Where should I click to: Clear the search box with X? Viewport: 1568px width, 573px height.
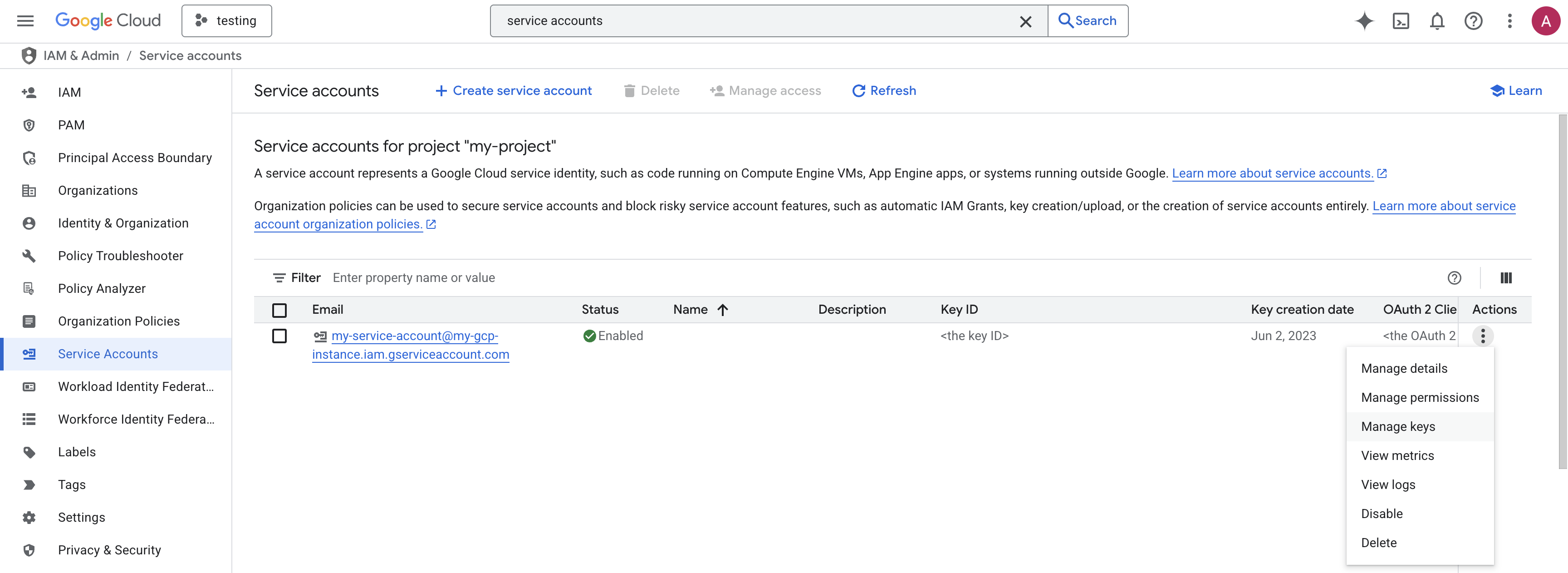click(1025, 21)
